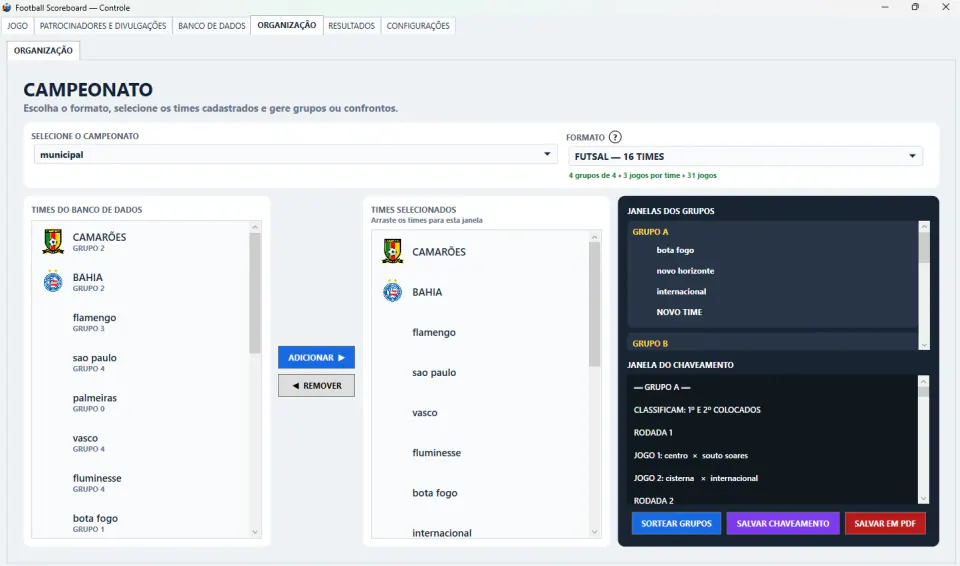Click the GRUPO B header in group windows

[x=650, y=344]
